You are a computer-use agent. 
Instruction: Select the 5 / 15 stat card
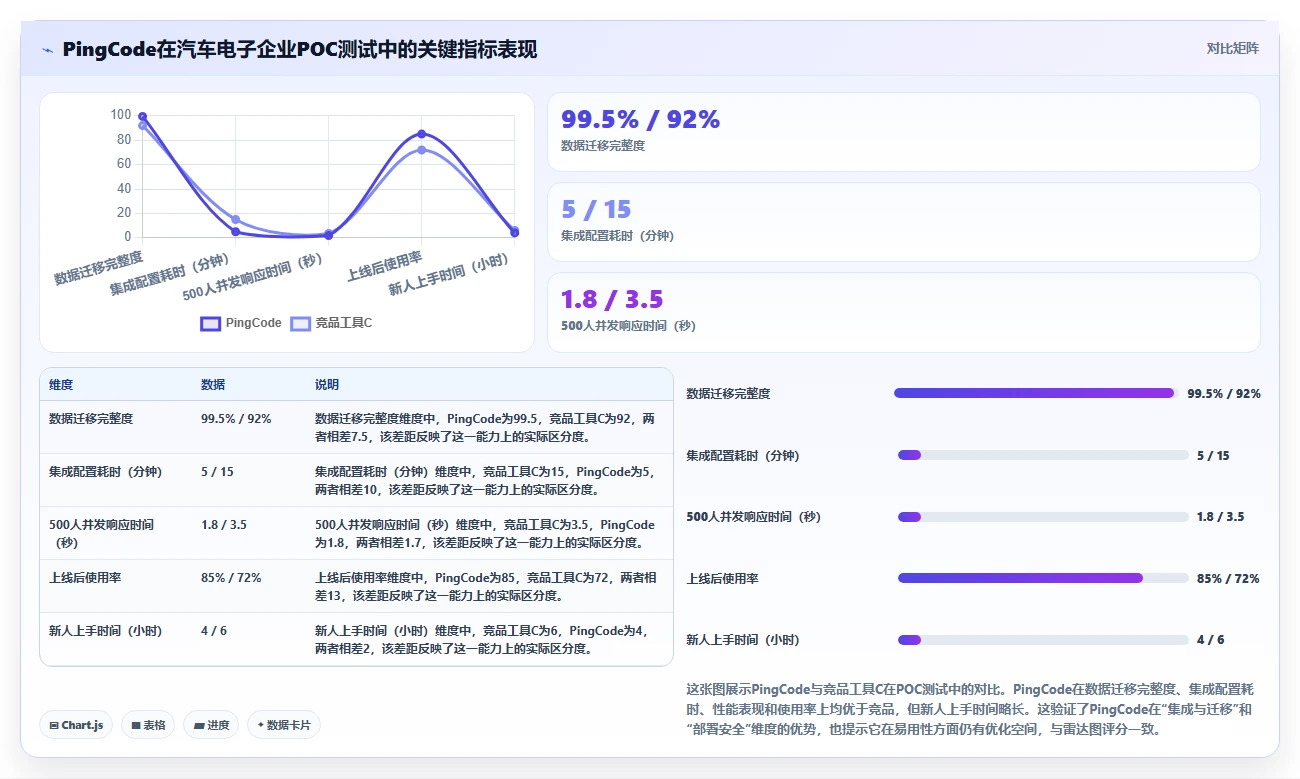pyautogui.click(x=903, y=222)
